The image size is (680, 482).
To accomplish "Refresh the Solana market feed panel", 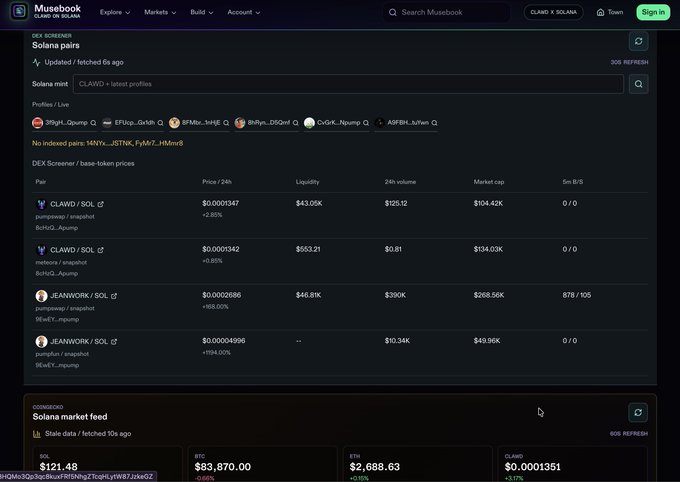I will coord(638,413).
